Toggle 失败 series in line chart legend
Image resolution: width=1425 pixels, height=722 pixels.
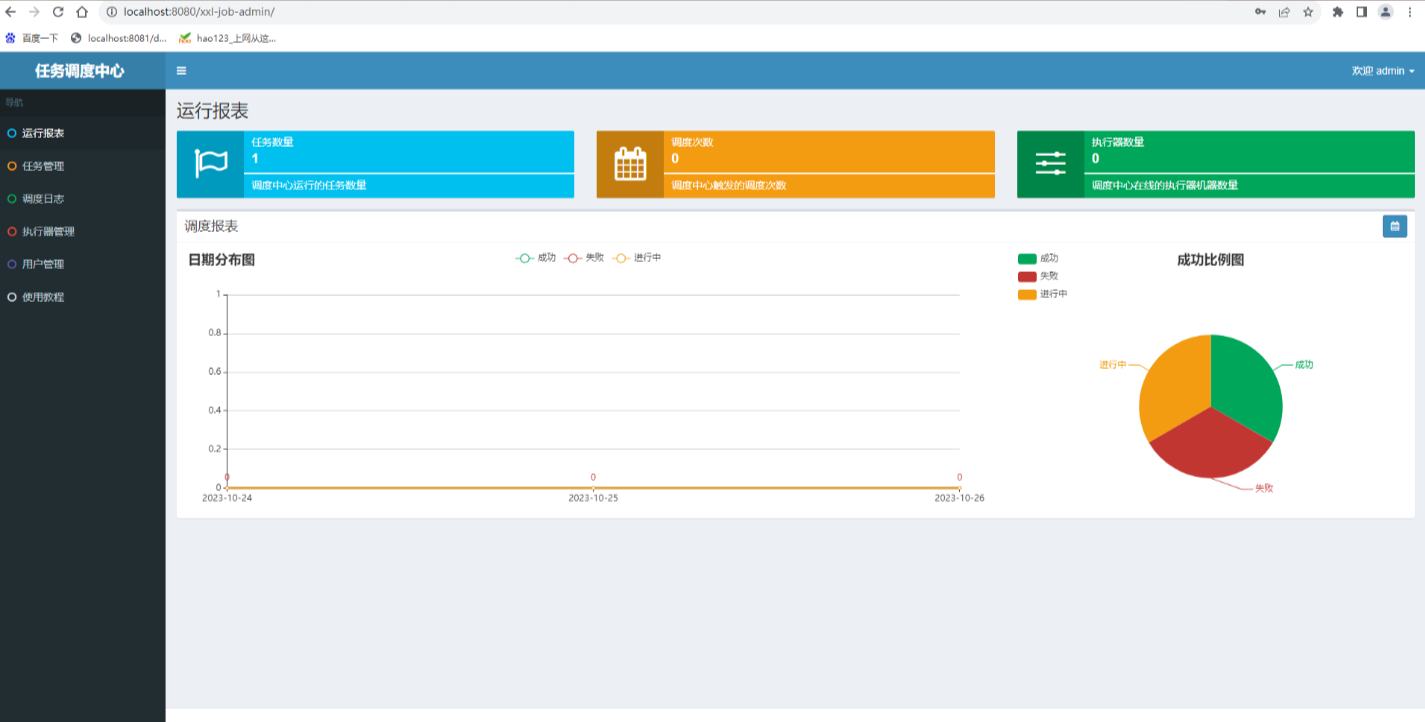584,258
